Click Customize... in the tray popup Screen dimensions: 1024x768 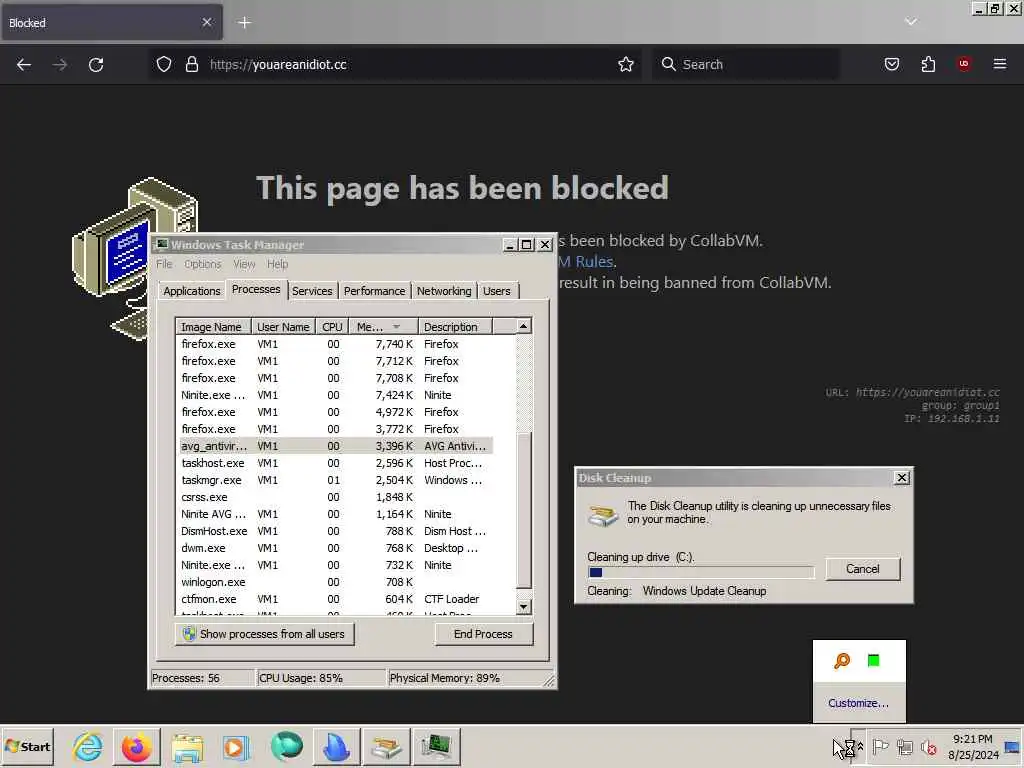pos(858,703)
